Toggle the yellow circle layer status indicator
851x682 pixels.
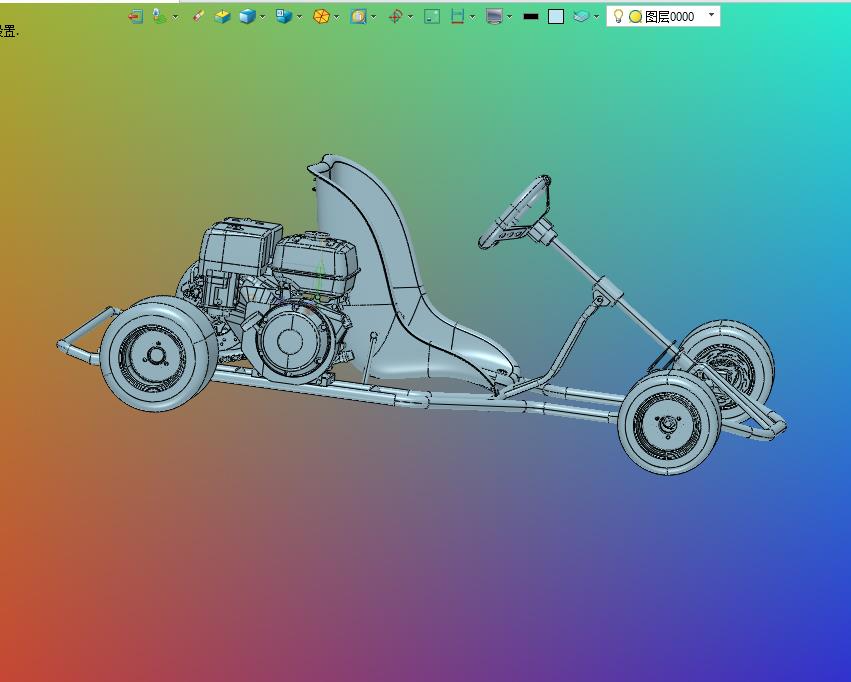(x=636, y=17)
